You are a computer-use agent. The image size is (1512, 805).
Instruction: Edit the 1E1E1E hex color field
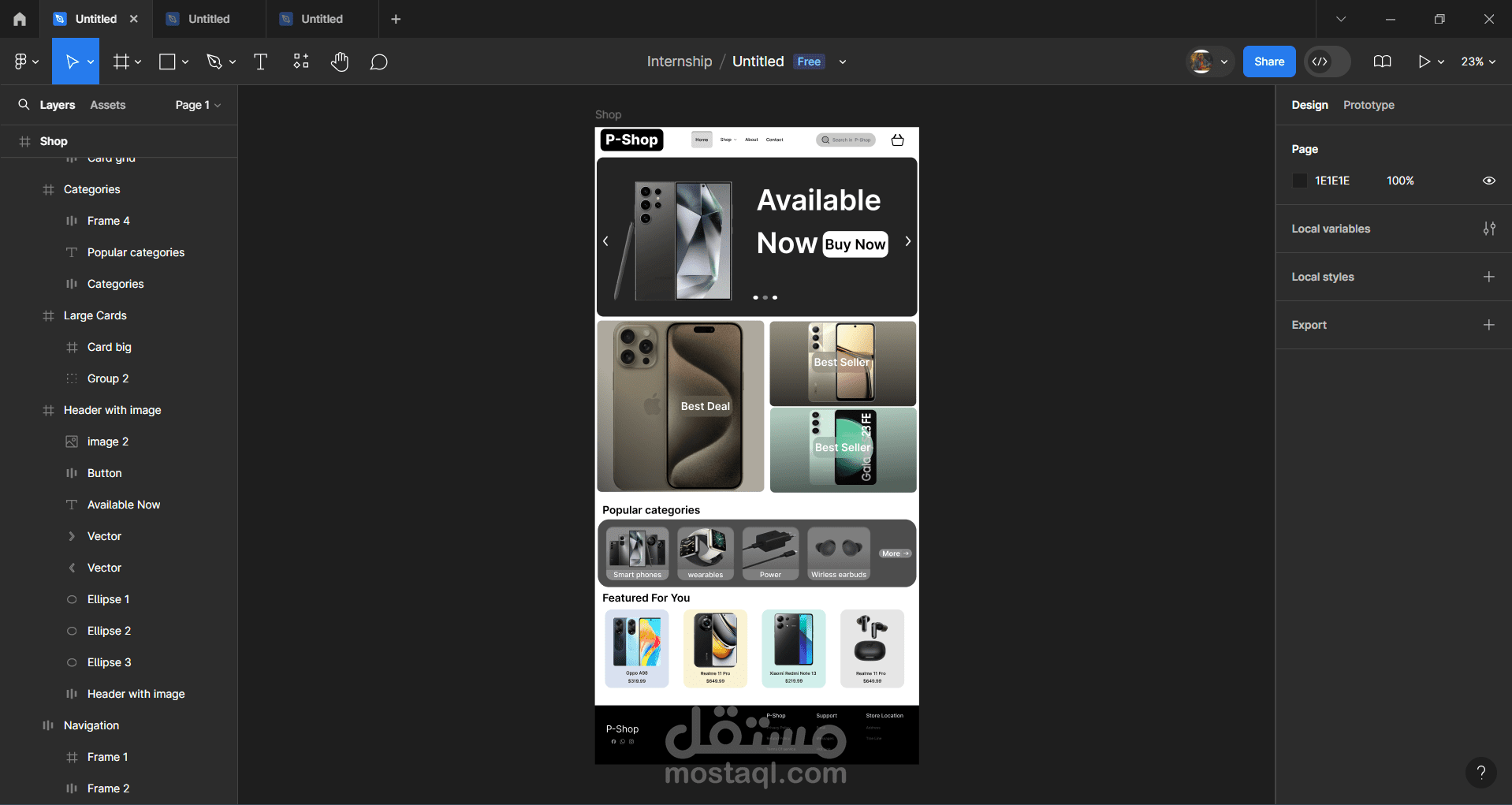coord(1332,181)
